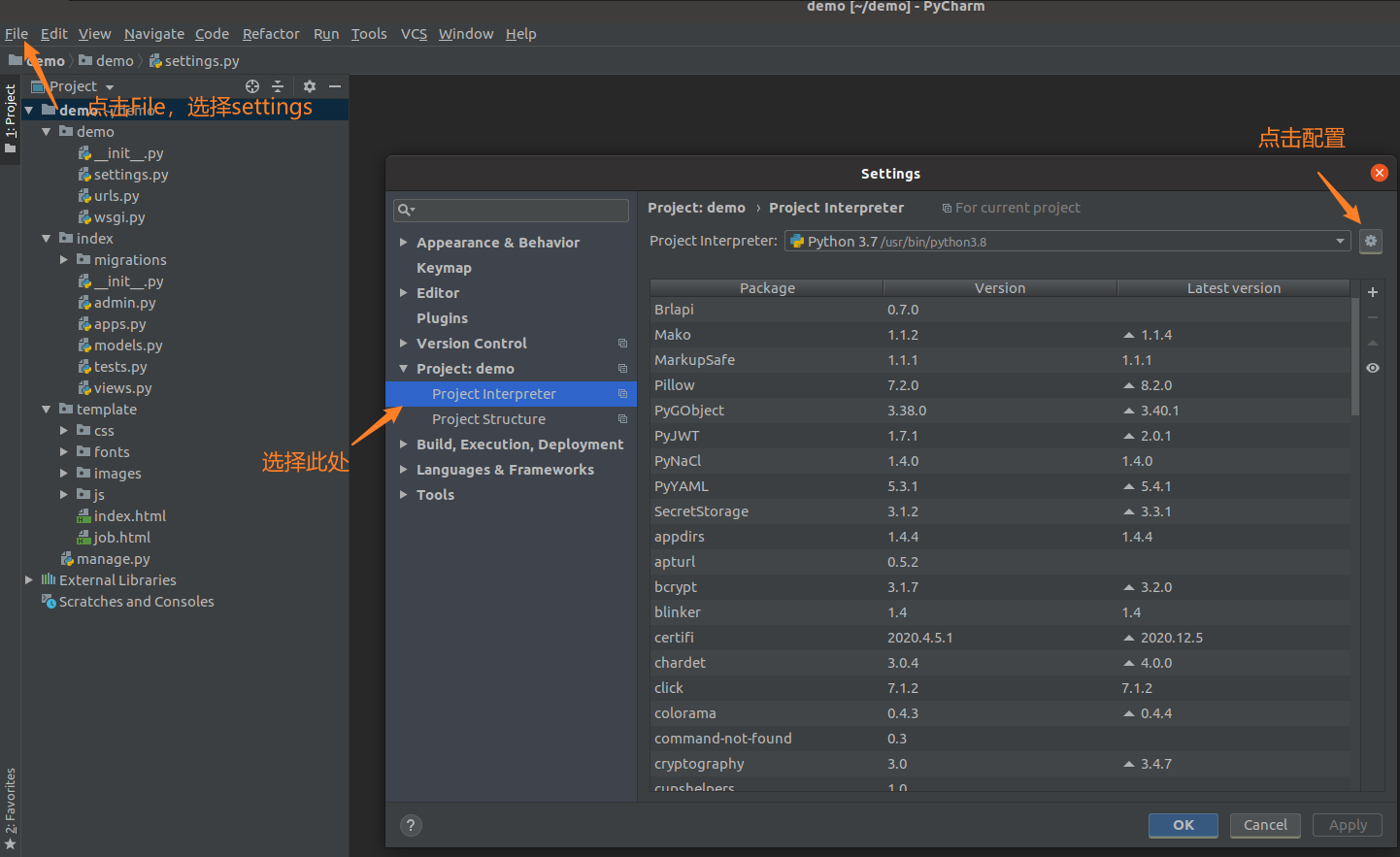Image resolution: width=1400 pixels, height=857 pixels.
Task: Hide the Project tool window
Action: 335,86
